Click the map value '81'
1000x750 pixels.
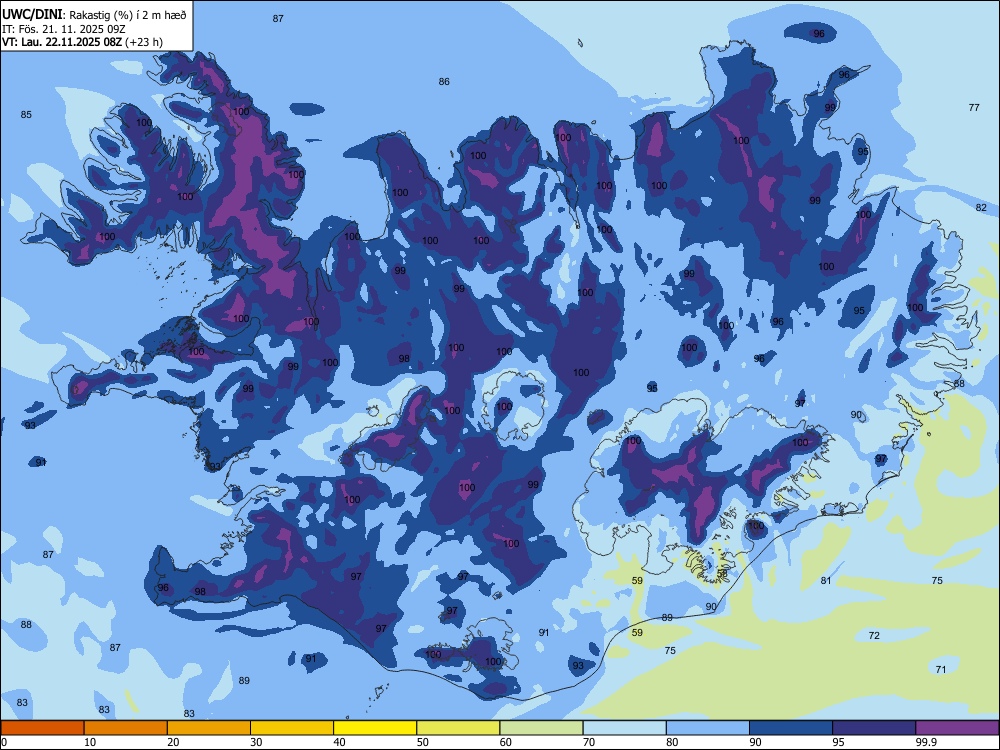[826, 580]
